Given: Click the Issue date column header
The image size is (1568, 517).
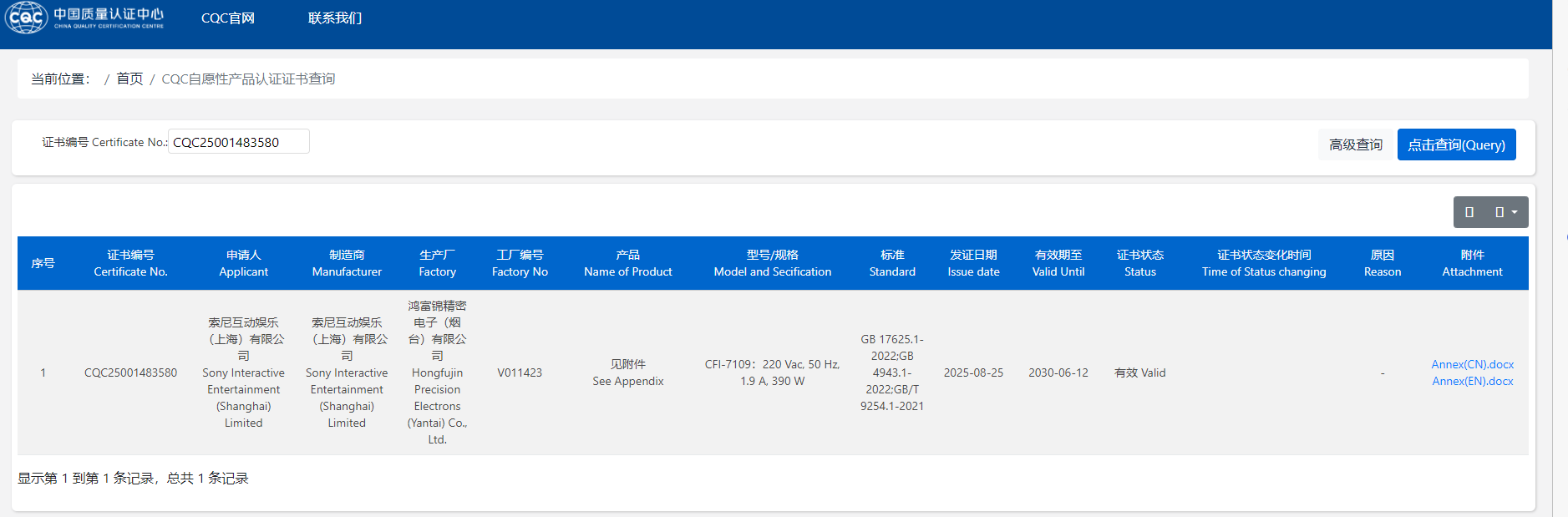Looking at the screenshot, I should pyautogui.click(x=973, y=263).
